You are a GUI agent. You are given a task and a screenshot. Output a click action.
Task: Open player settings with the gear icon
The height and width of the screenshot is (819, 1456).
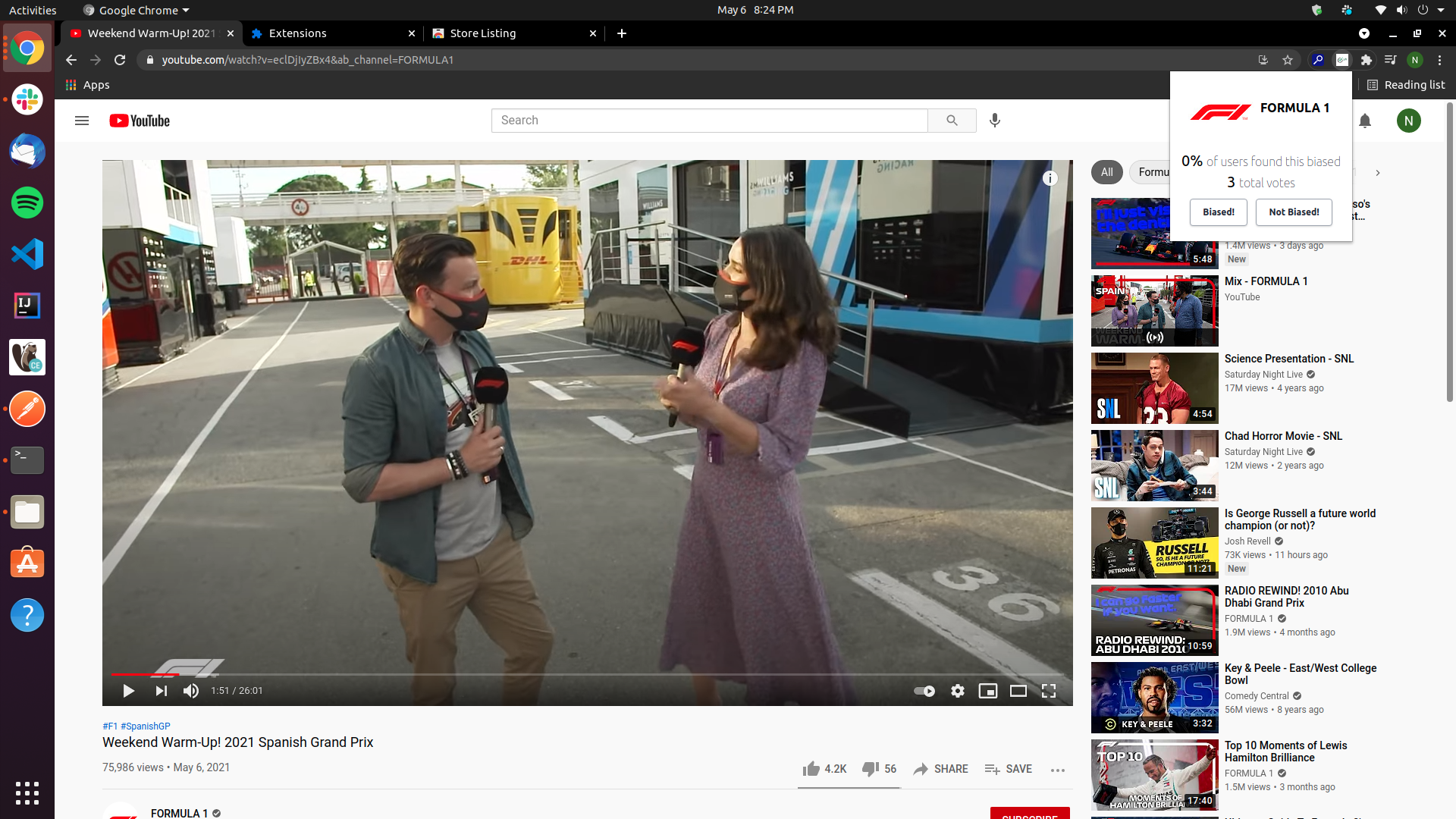[958, 691]
